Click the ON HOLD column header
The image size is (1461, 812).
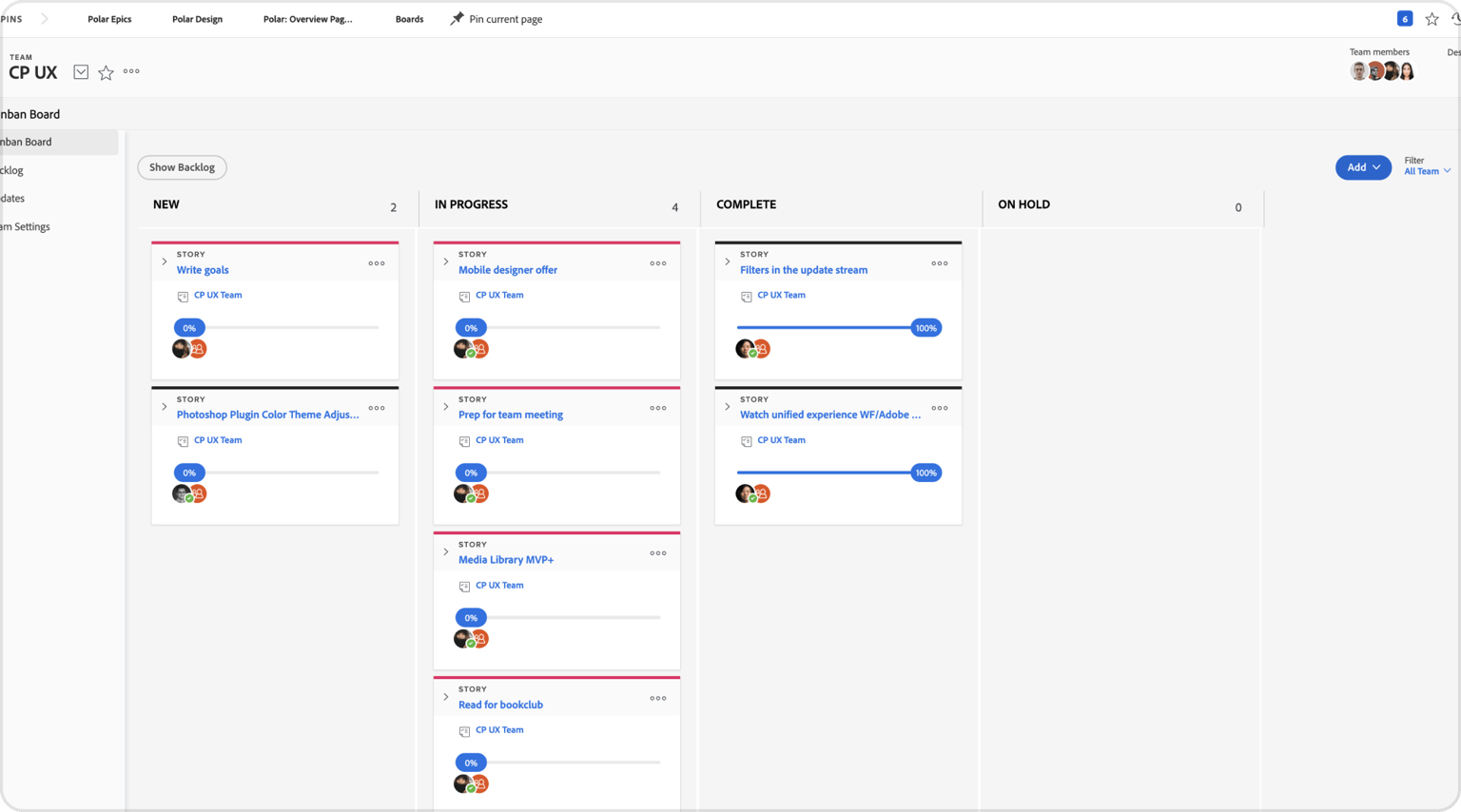(x=1023, y=204)
